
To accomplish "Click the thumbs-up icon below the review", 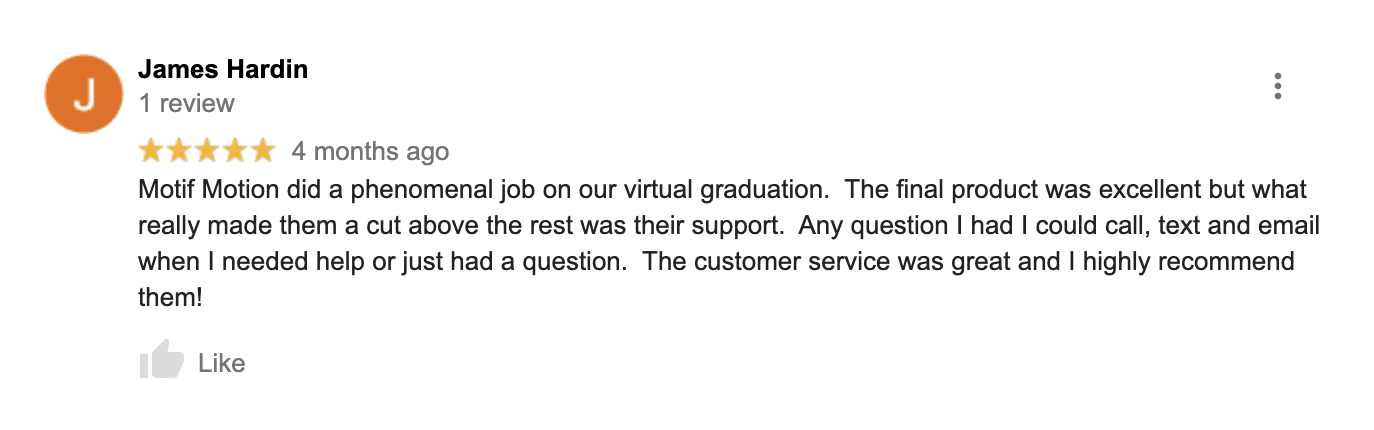I will pos(162,361).
